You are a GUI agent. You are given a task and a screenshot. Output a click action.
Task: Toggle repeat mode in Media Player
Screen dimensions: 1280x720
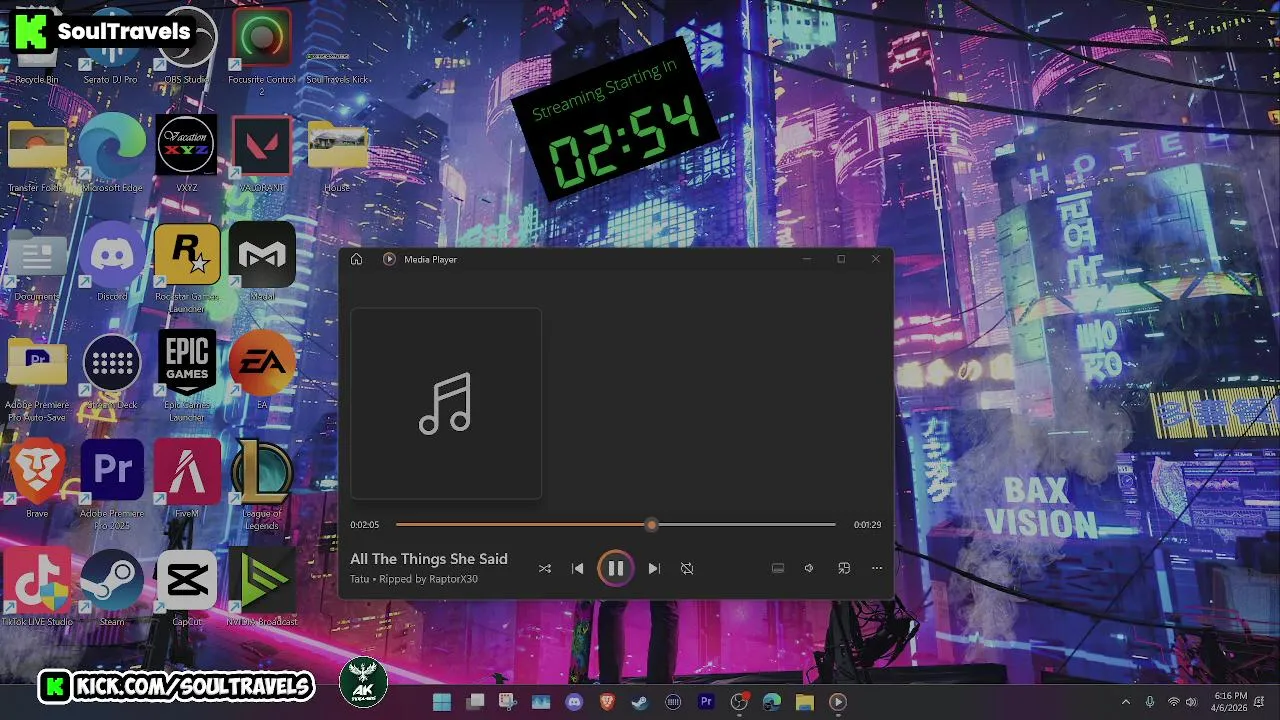click(x=687, y=568)
